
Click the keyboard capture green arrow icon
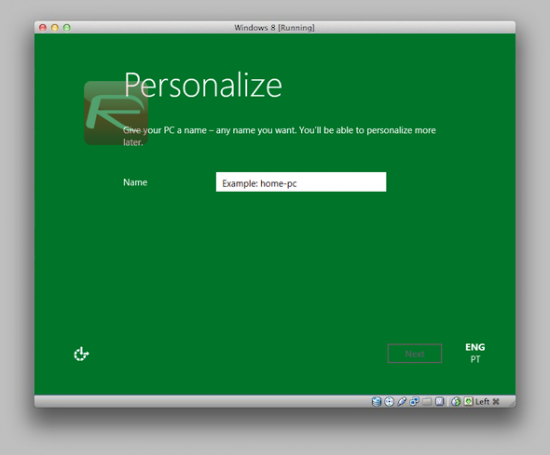click(x=469, y=401)
